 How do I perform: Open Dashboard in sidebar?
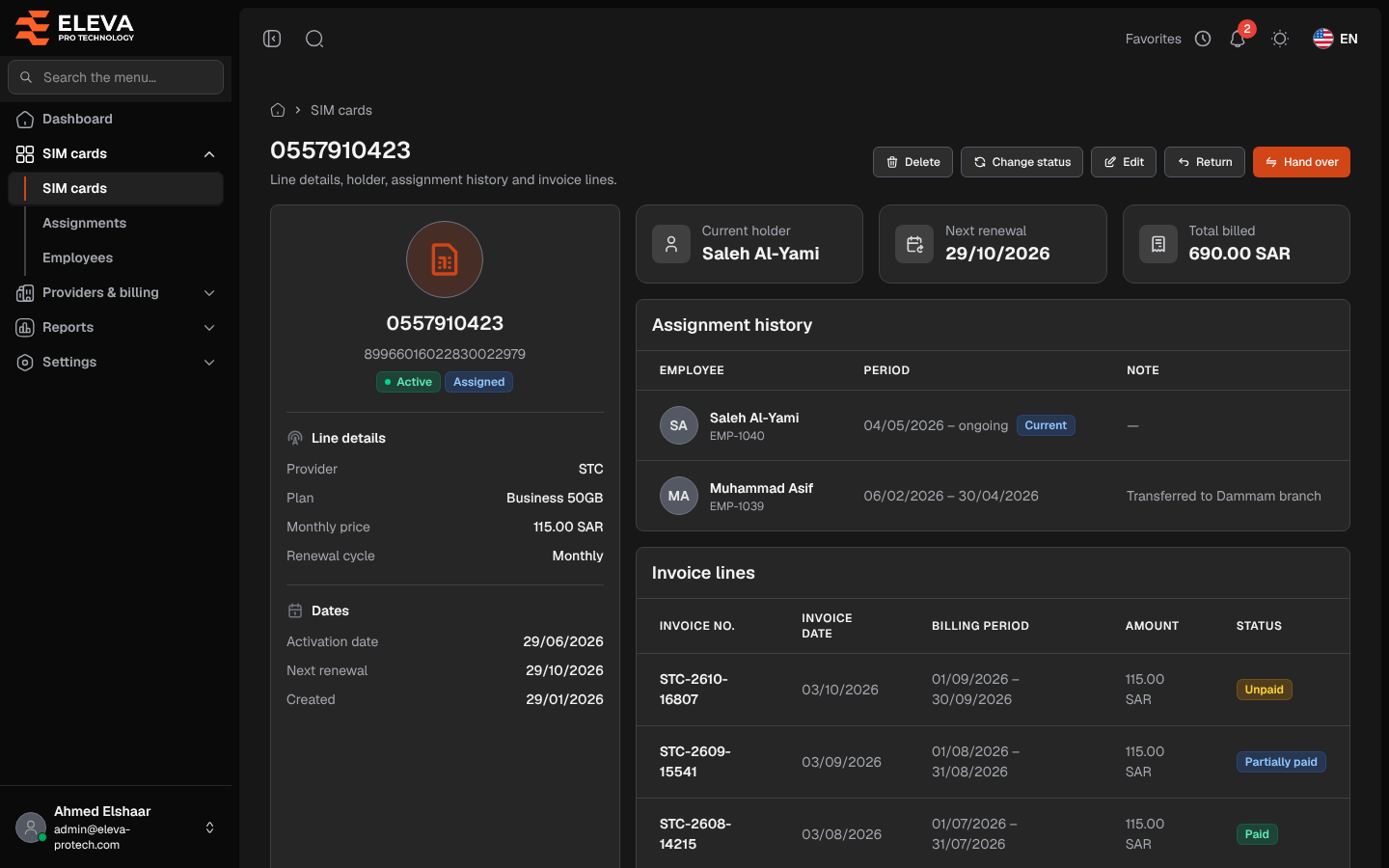pyautogui.click(x=116, y=119)
